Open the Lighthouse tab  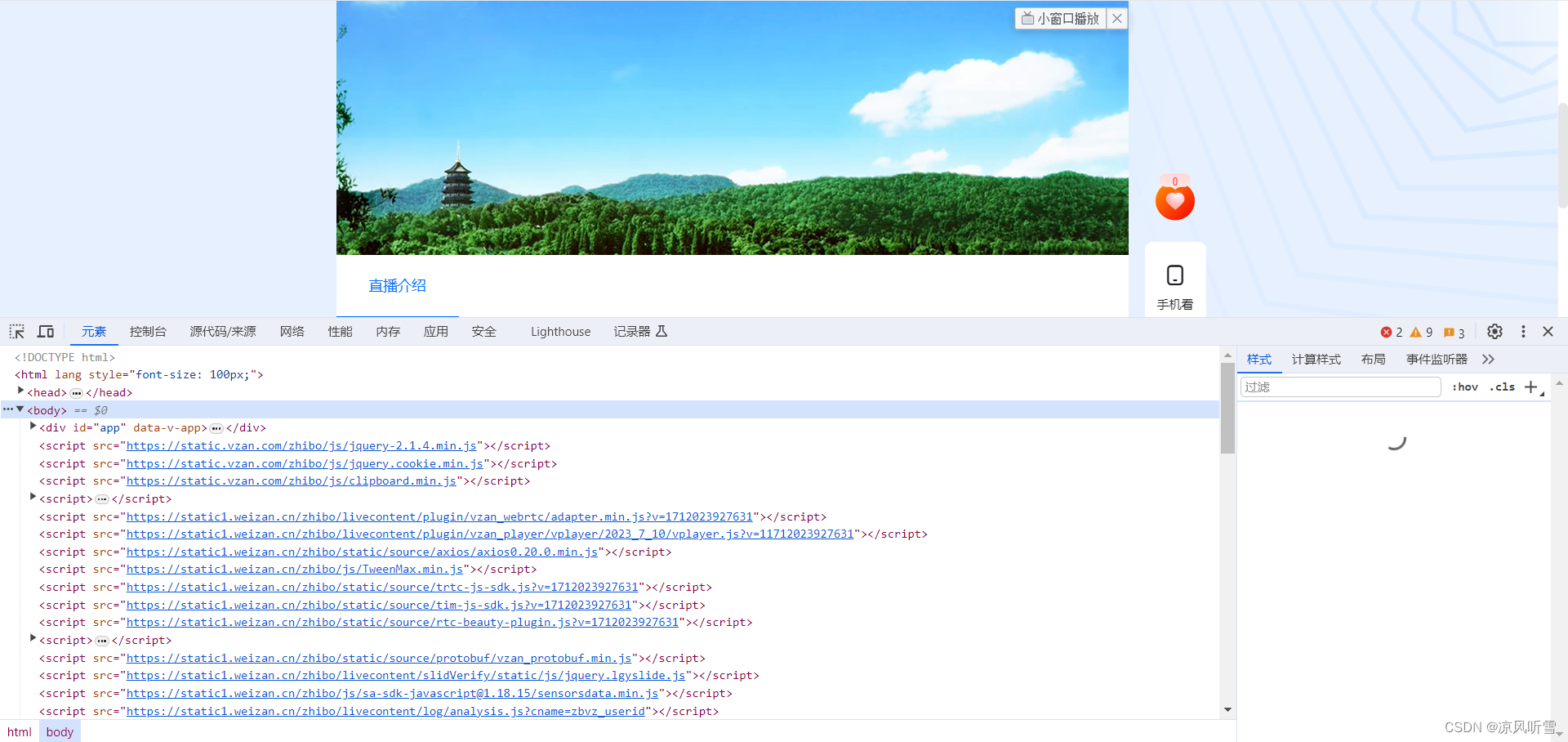(560, 332)
